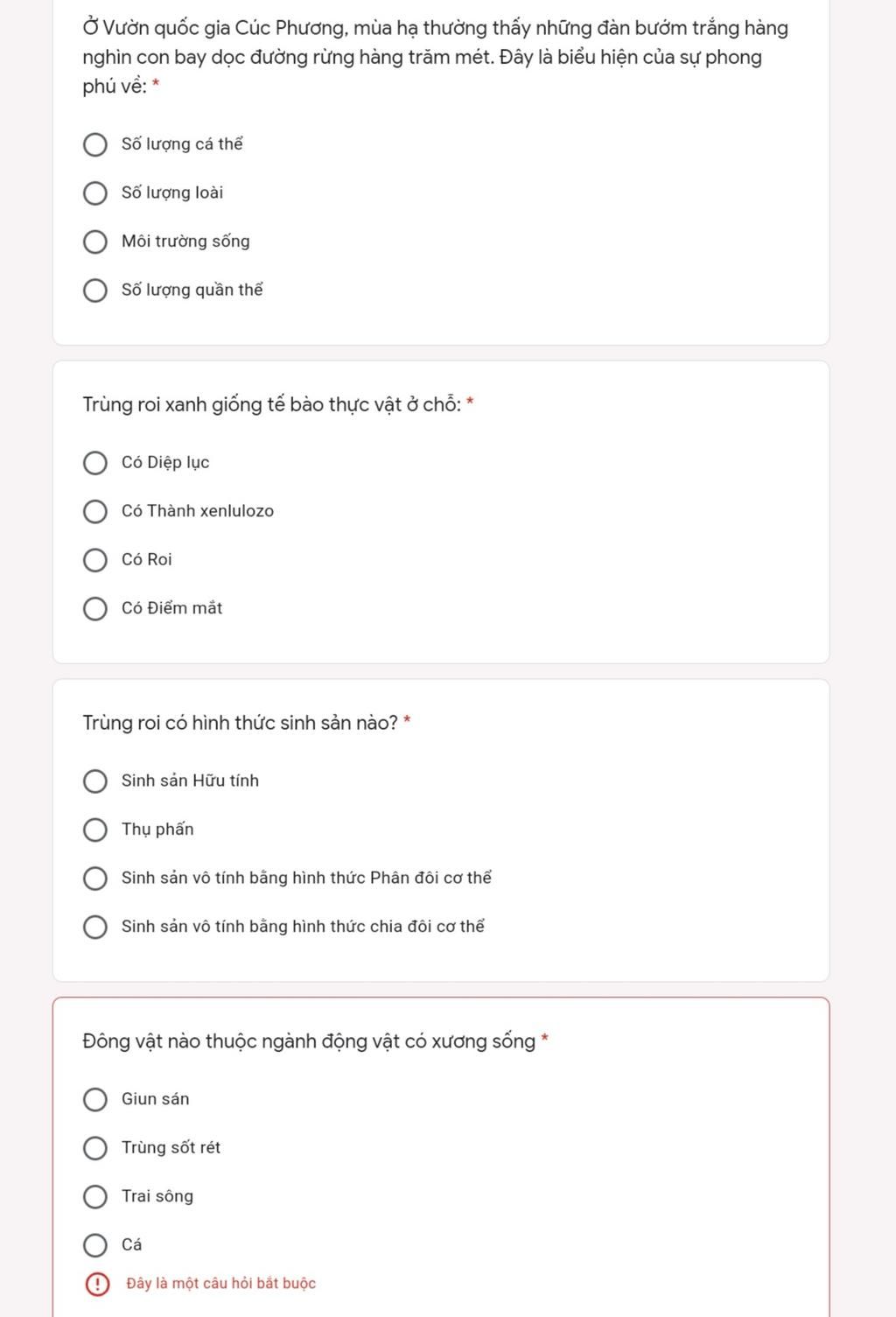This screenshot has height=1317, width=896.
Task: Select the "Trùng sốt rét" answer
Action: click(94, 1148)
